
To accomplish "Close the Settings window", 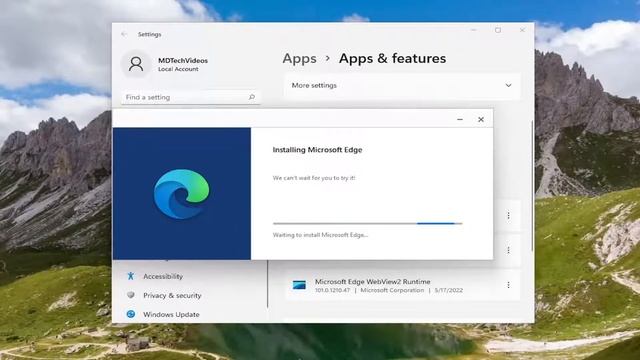I will click(x=522, y=30).
